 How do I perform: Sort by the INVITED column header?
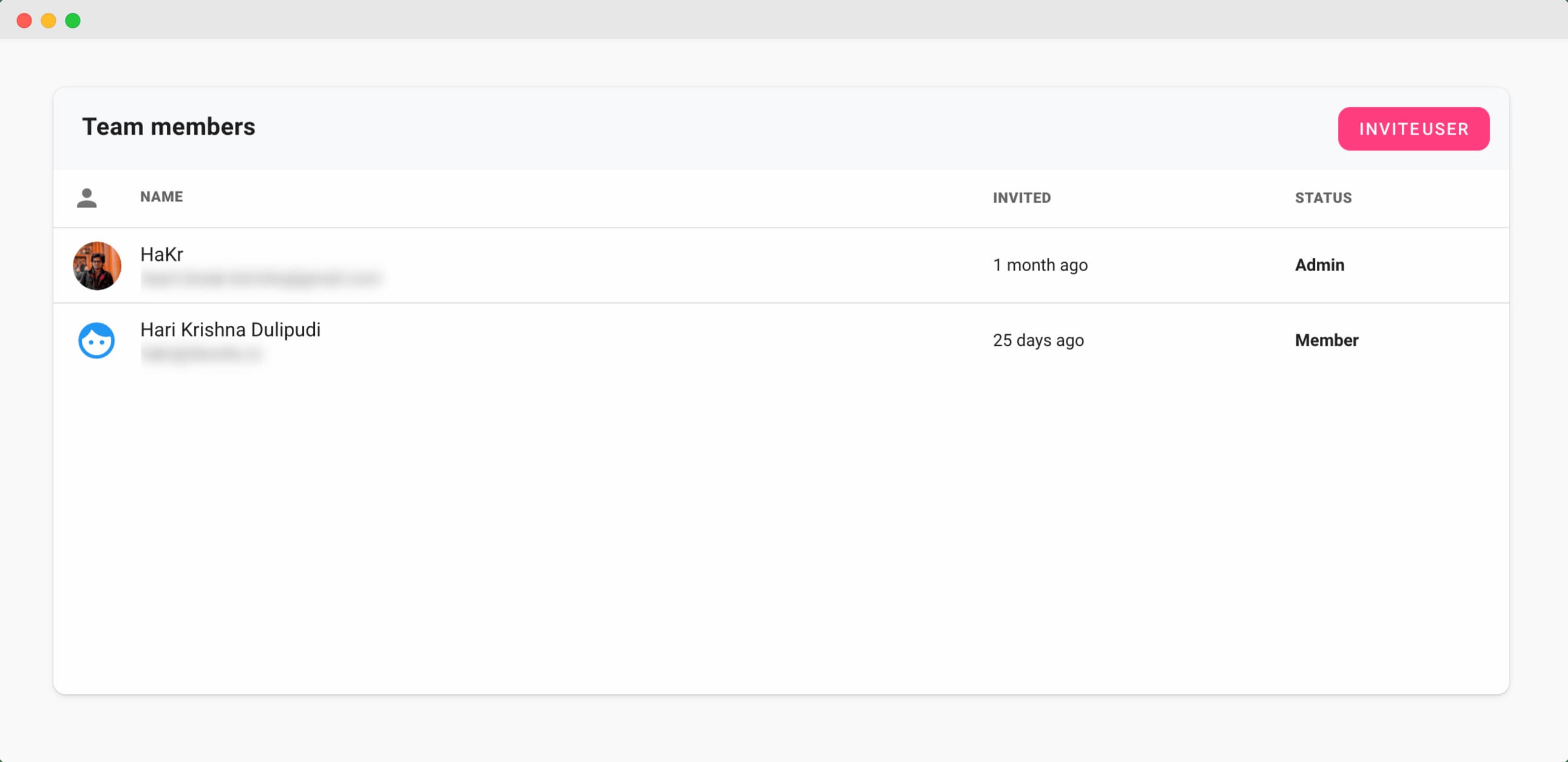(1021, 198)
